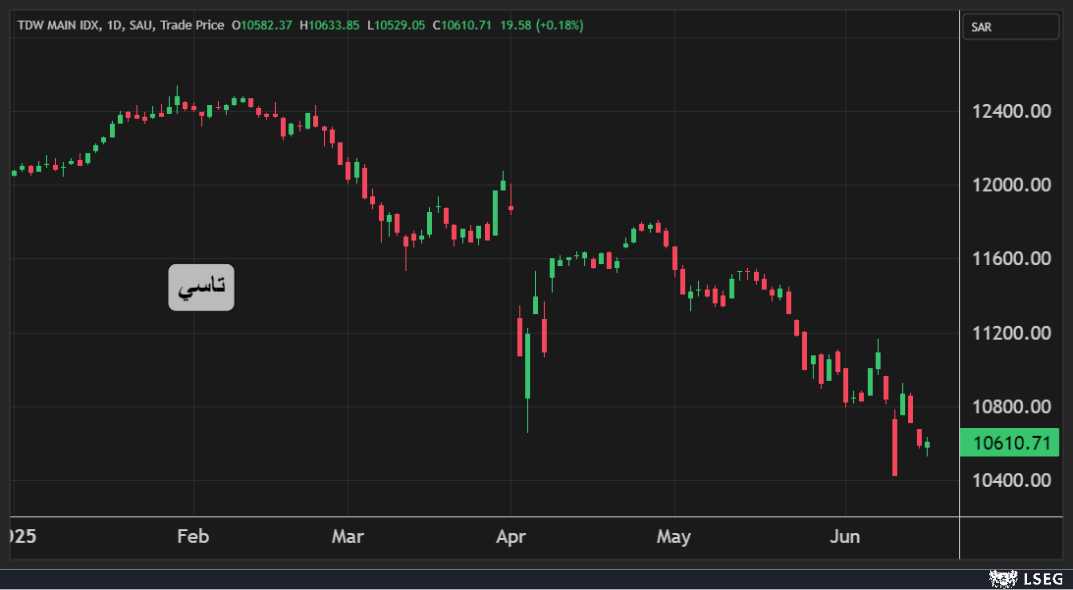1073x590 pixels.
Task: Click the 12400.00 price axis label
Action: point(1011,111)
